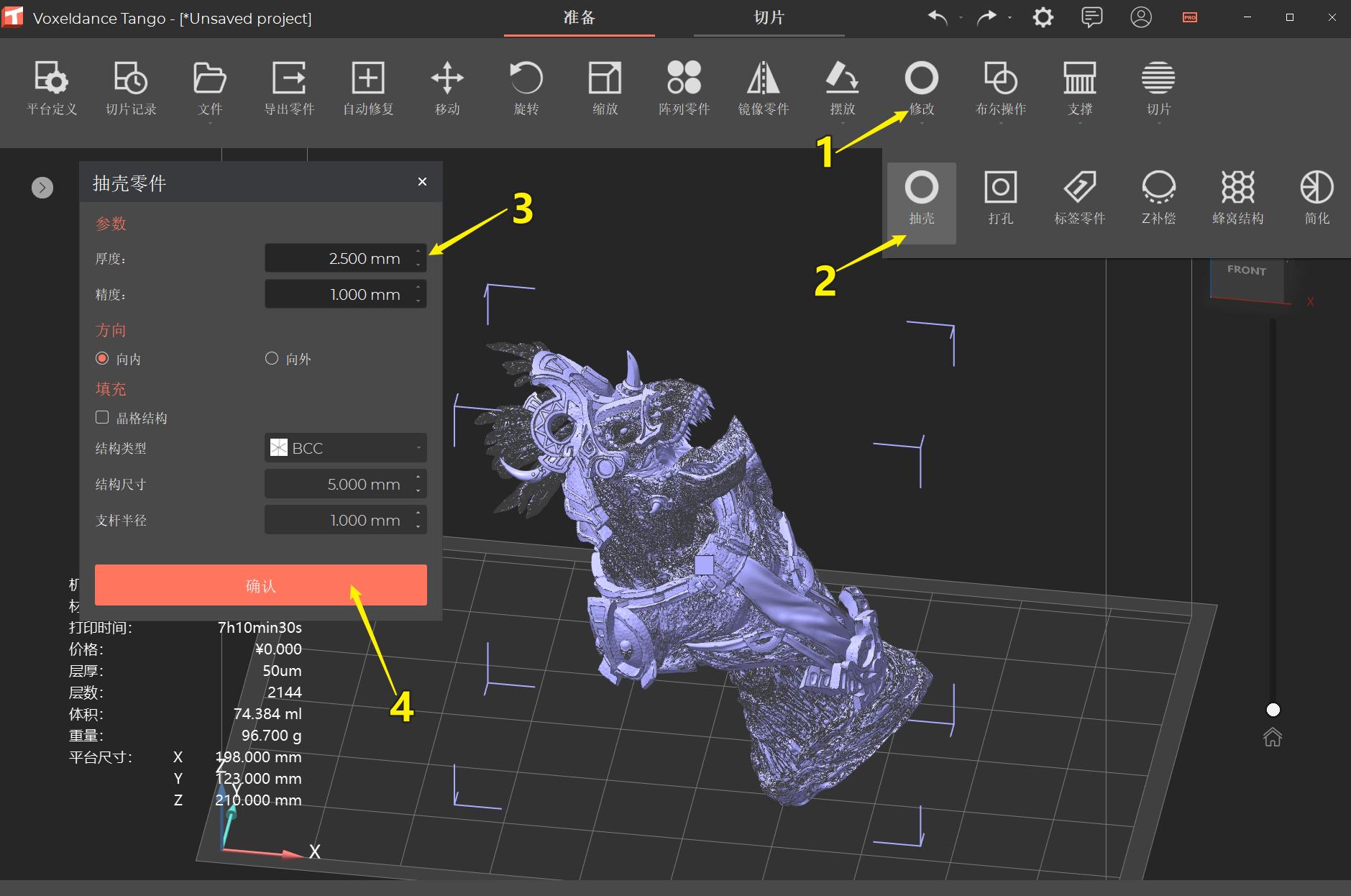The height and width of the screenshot is (896, 1351).
Task: Open the 打孔 (punch hole) tool
Action: coord(1001,198)
